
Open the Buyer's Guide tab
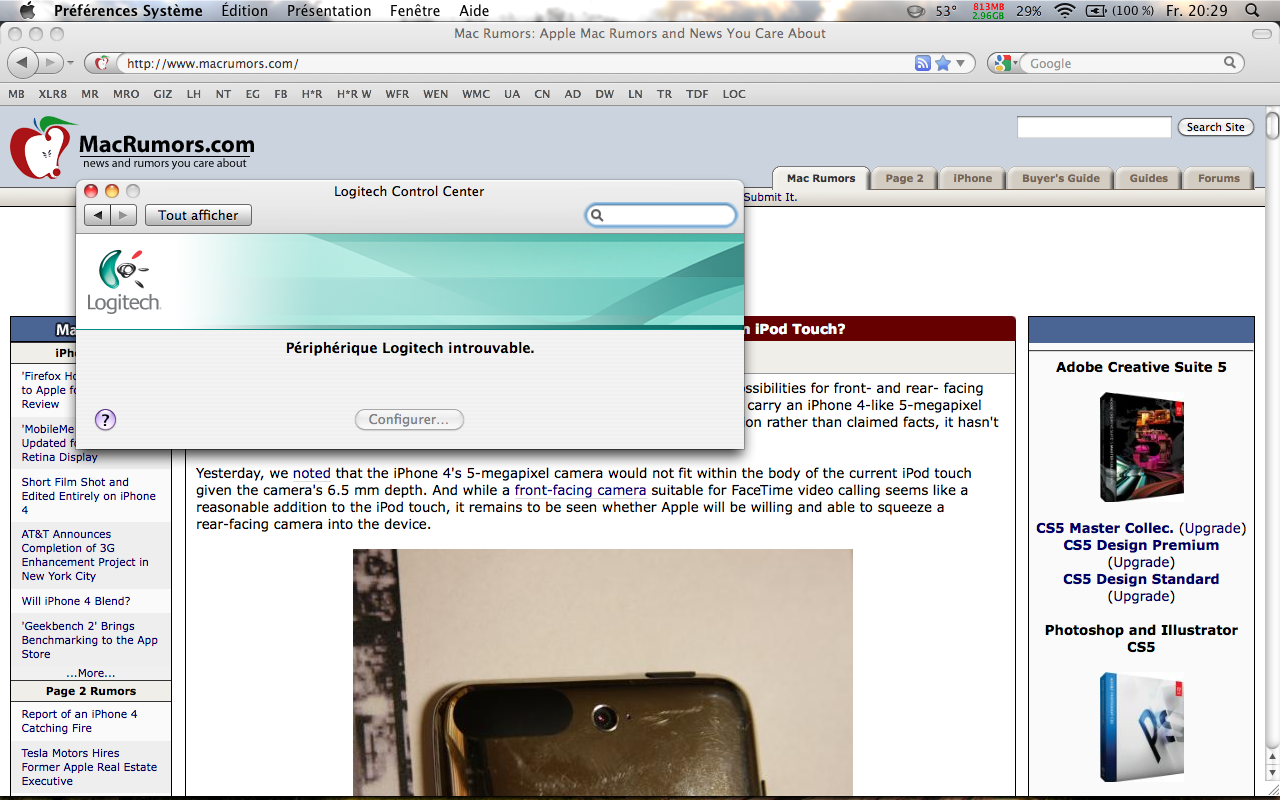click(1060, 178)
